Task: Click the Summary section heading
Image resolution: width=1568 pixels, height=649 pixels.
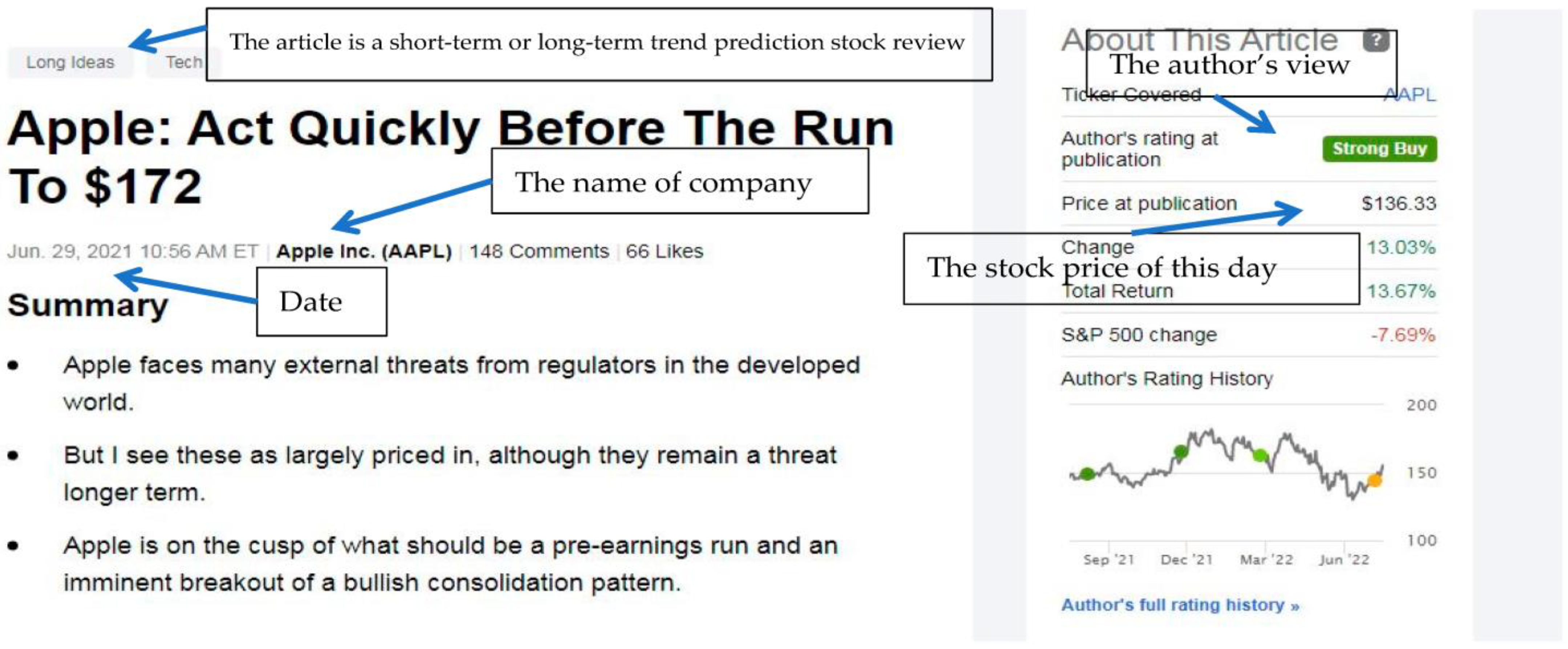Action: (88, 305)
